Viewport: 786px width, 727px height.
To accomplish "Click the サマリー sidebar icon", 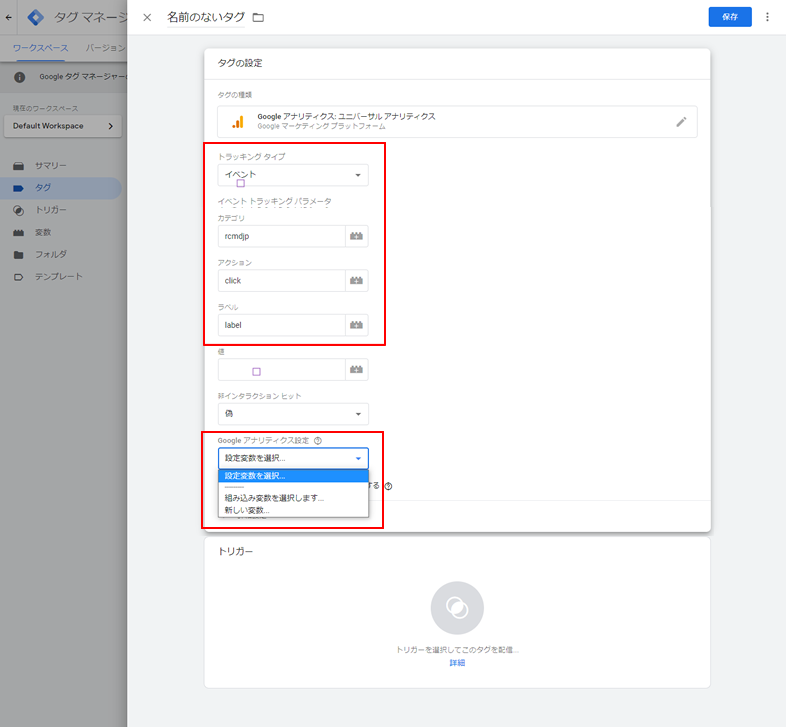I will [19, 166].
